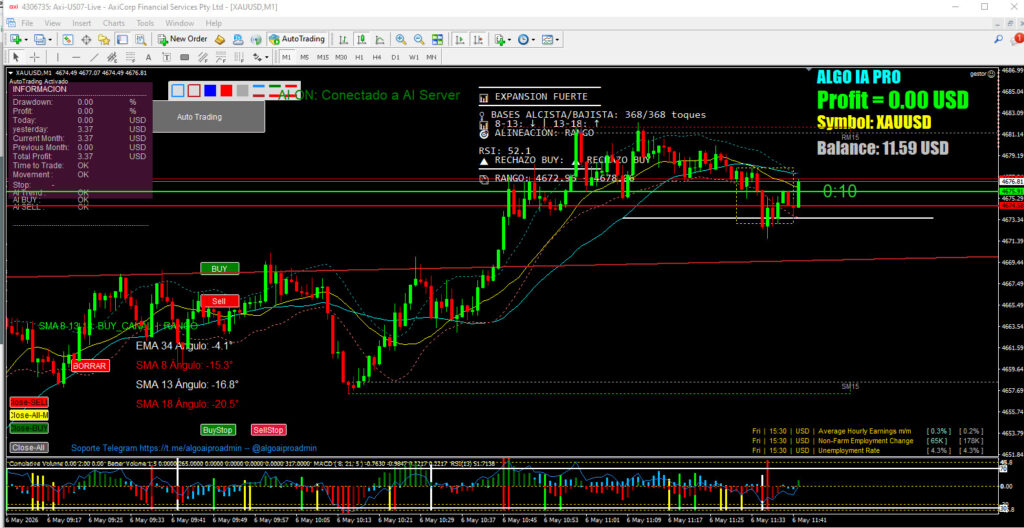Open the View menu

coord(52,23)
